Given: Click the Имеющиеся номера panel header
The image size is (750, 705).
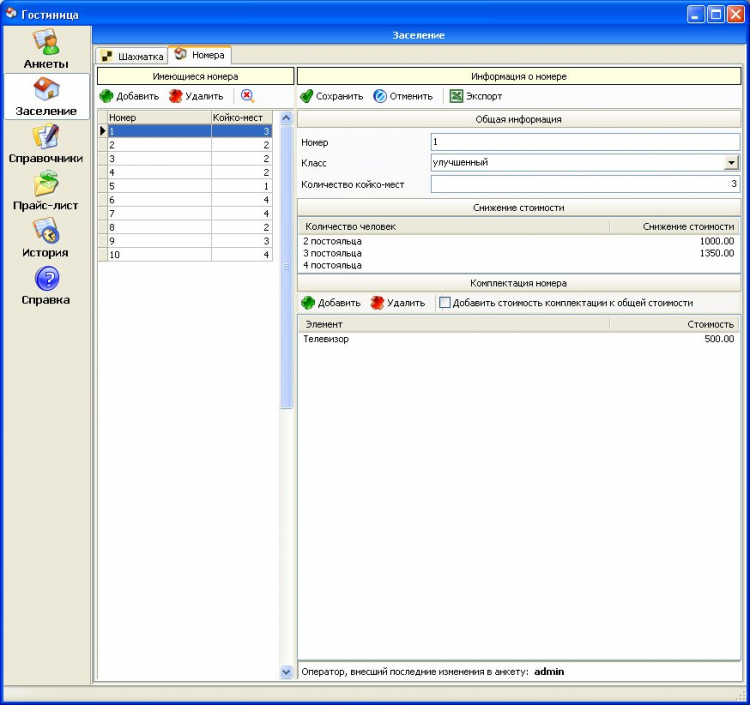Looking at the screenshot, I should (195, 77).
